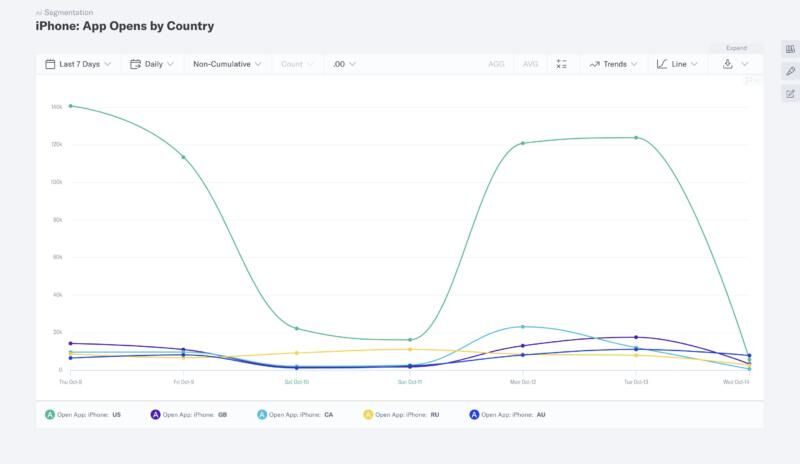Toggle the AU series in the legend
This screenshot has width=800, height=464.
click(x=508, y=414)
